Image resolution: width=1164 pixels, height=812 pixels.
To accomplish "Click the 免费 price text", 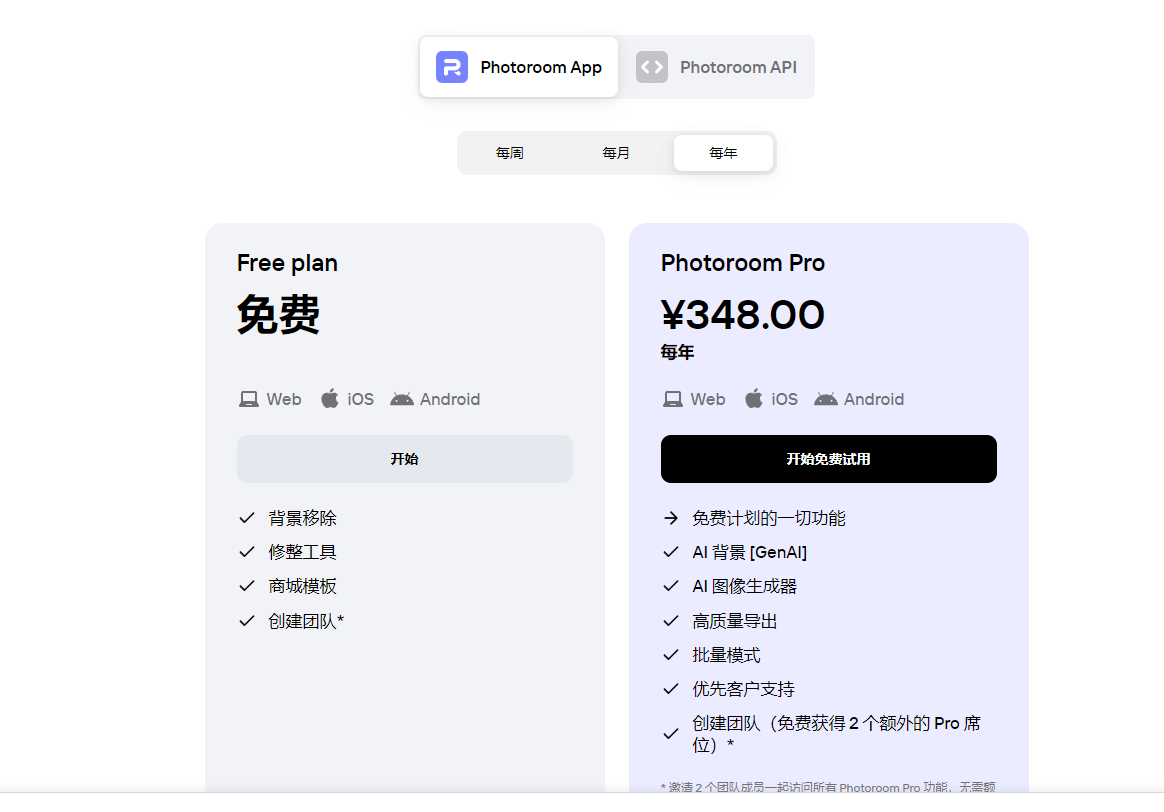I will coord(278,315).
